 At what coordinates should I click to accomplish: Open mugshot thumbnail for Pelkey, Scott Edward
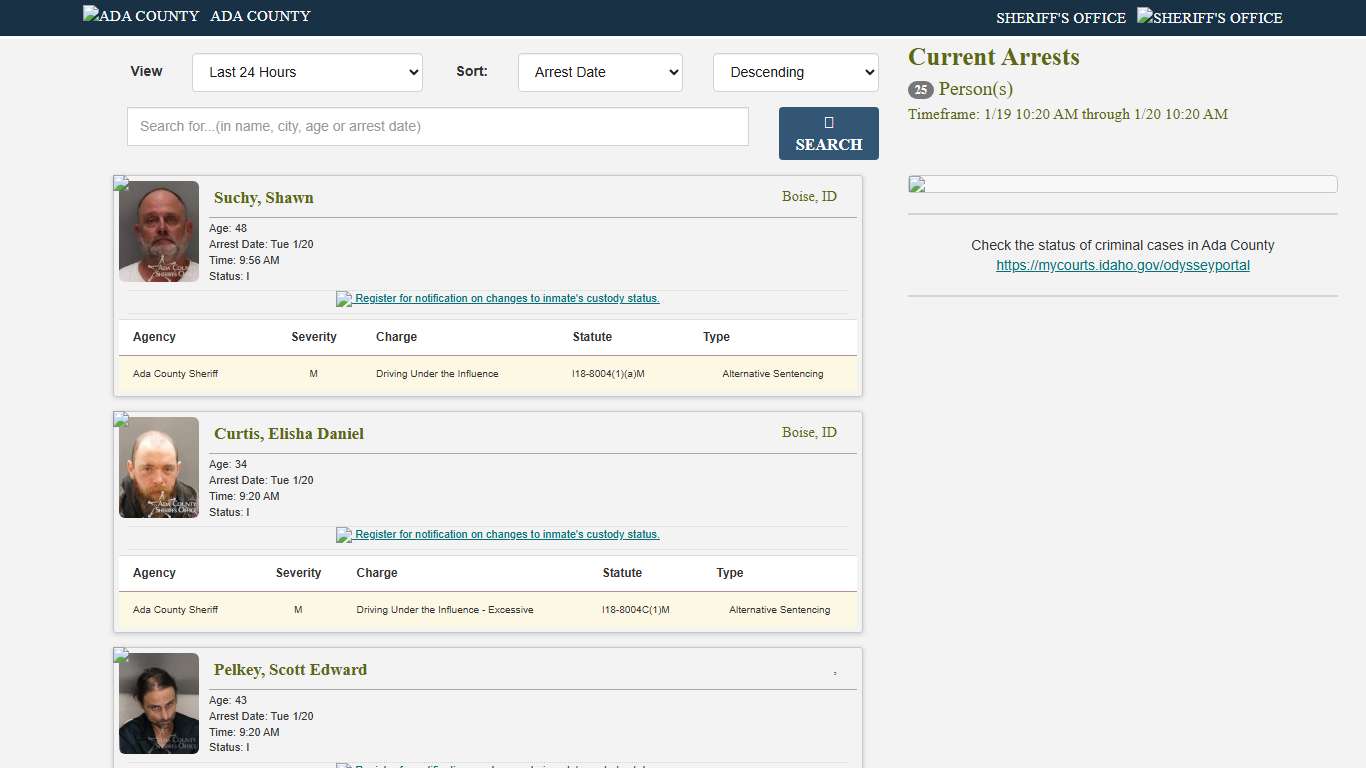pyautogui.click(x=159, y=703)
